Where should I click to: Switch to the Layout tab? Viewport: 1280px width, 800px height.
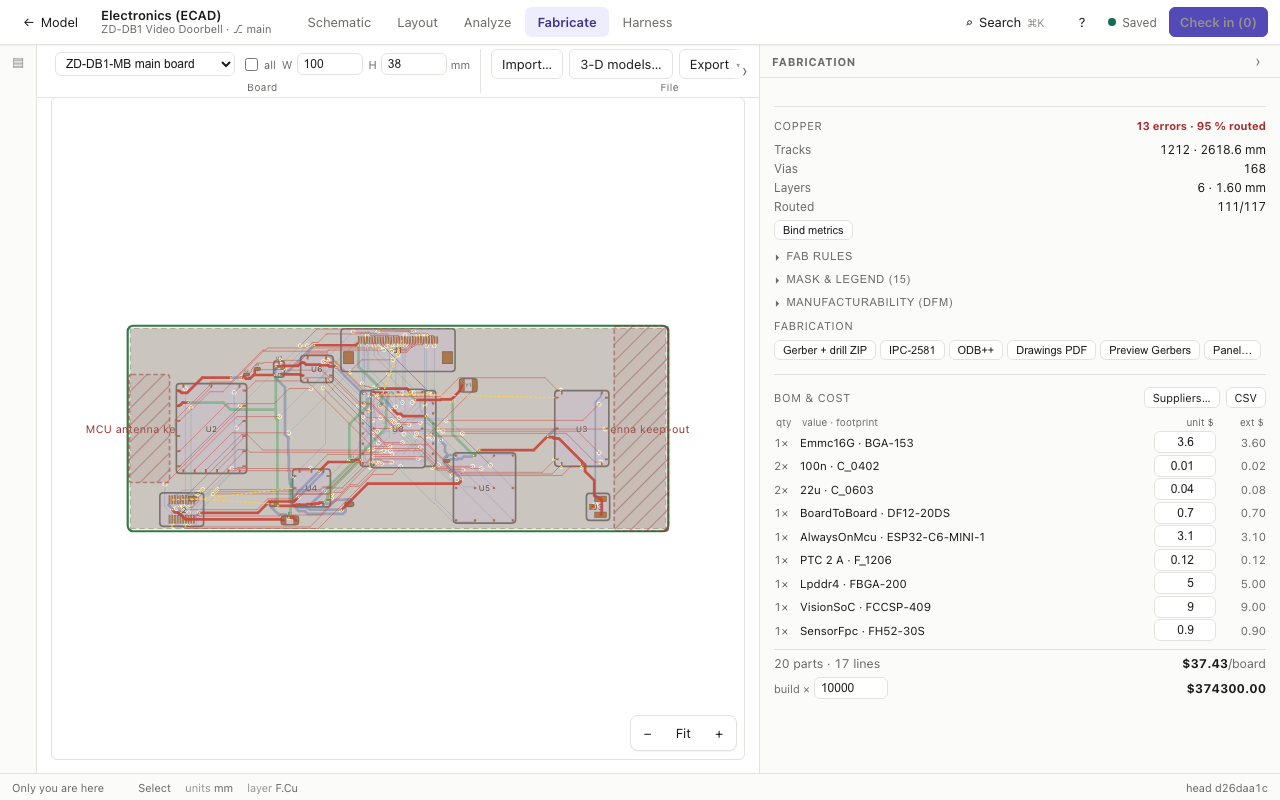[x=417, y=22]
